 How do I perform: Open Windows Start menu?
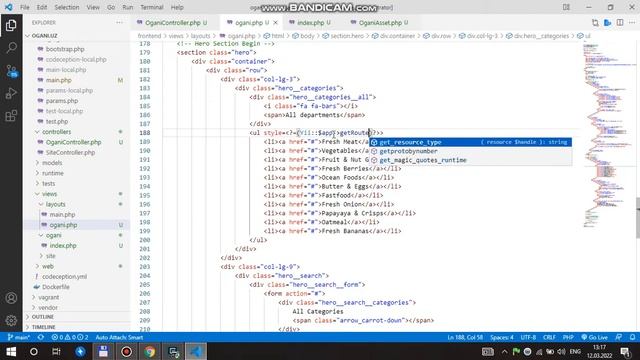pyautogui.click(x=11, y=351)
